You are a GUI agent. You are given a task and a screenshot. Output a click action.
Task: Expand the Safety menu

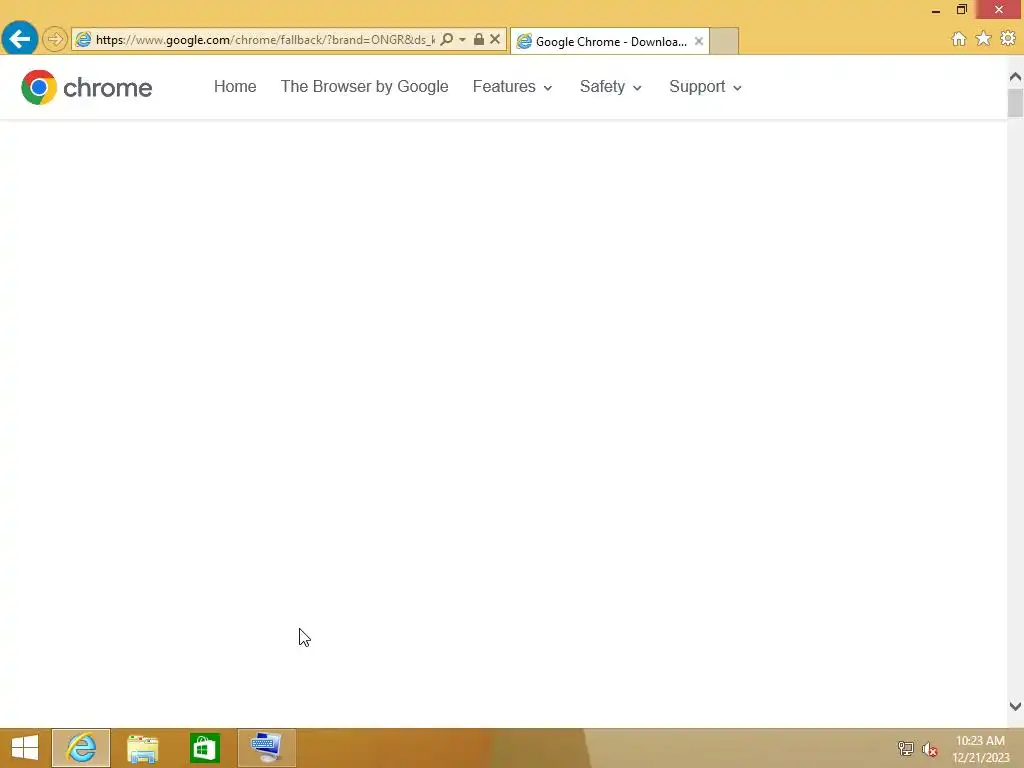click(611, 87)
